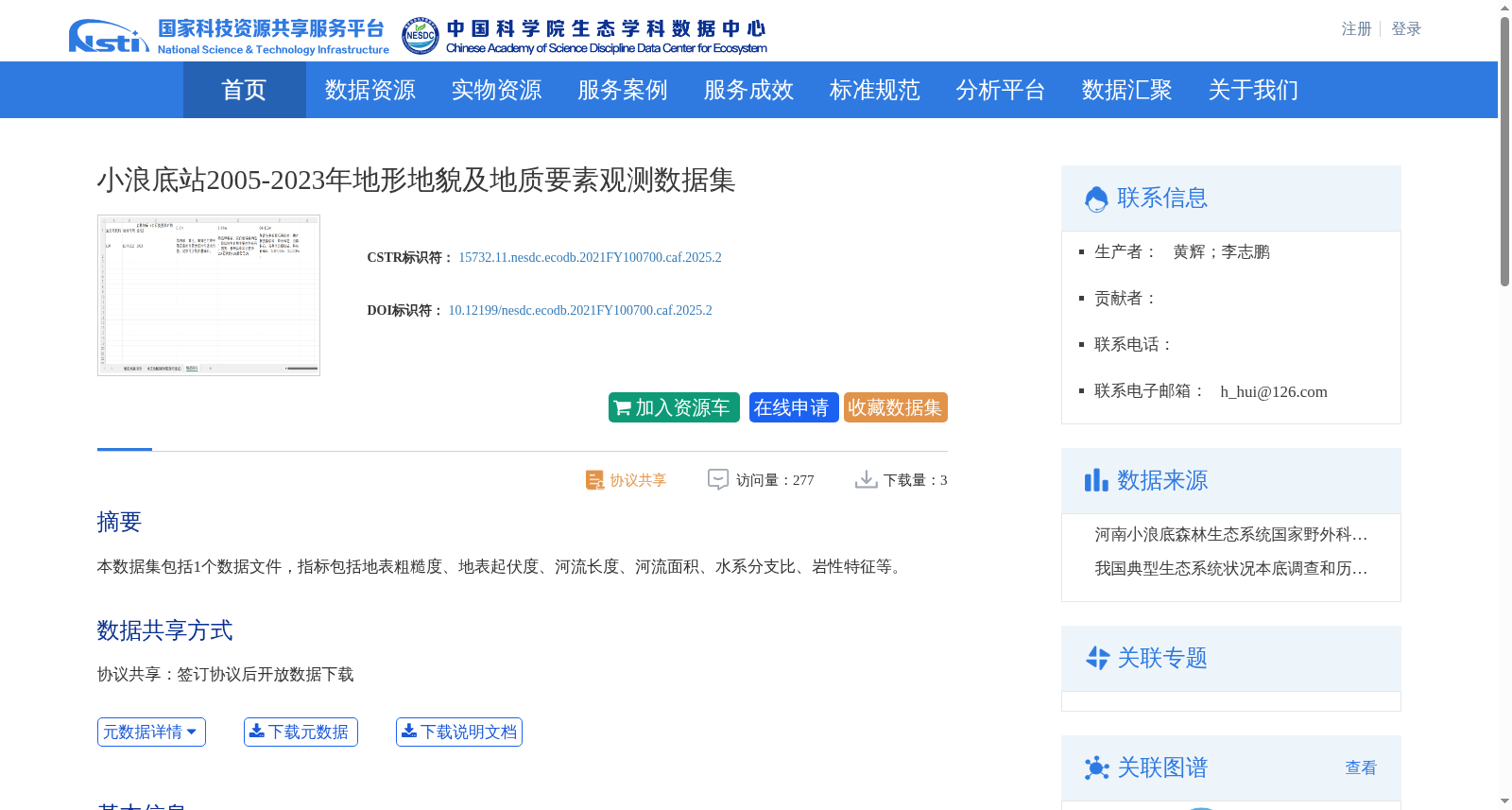Click the dataset preview thumbnail
The width and height of the screenshot is (1512, 810).
coord(209,295)
